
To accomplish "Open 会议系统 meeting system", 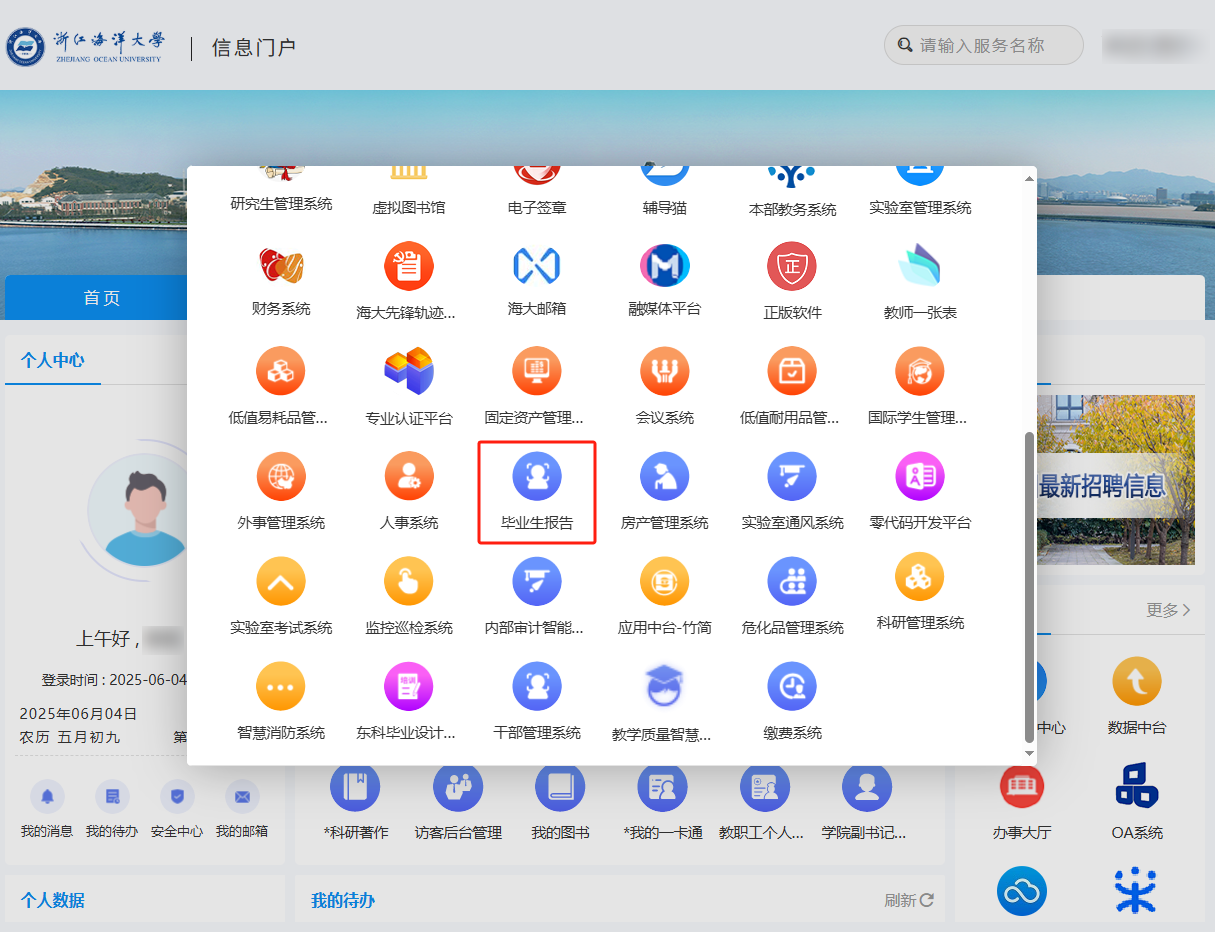I will click(x=665, y=372).
